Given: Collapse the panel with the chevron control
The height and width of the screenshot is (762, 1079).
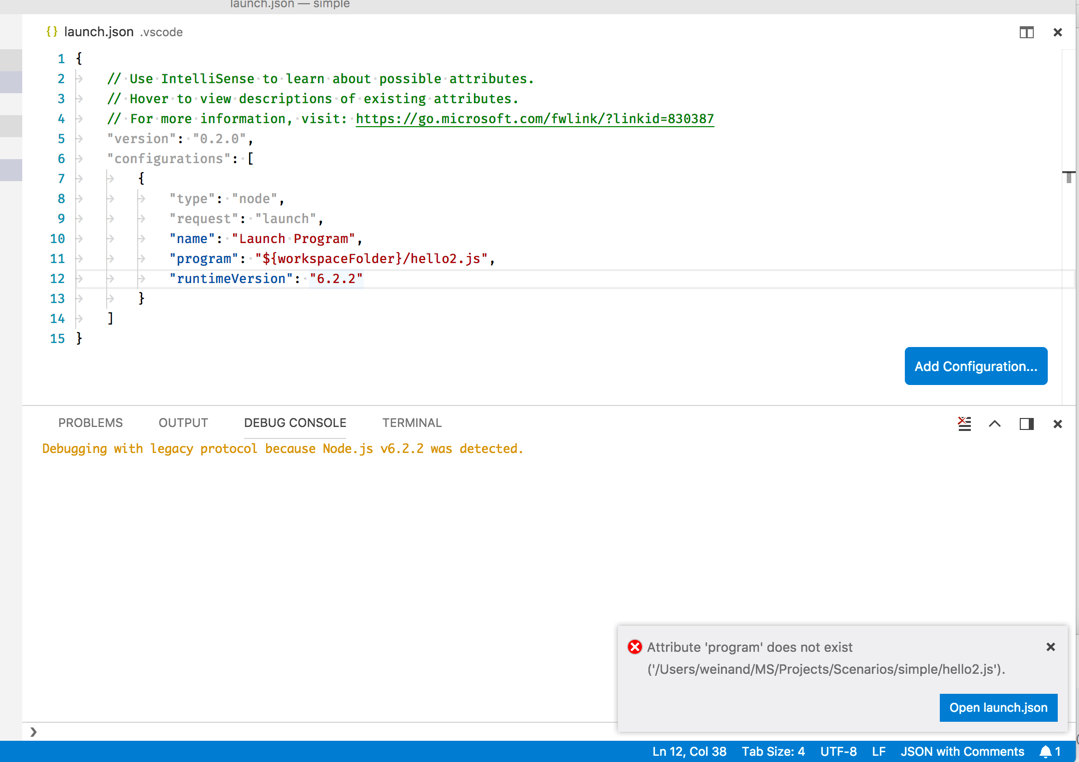Looking at the screenshot, I should tap(994, 423).
